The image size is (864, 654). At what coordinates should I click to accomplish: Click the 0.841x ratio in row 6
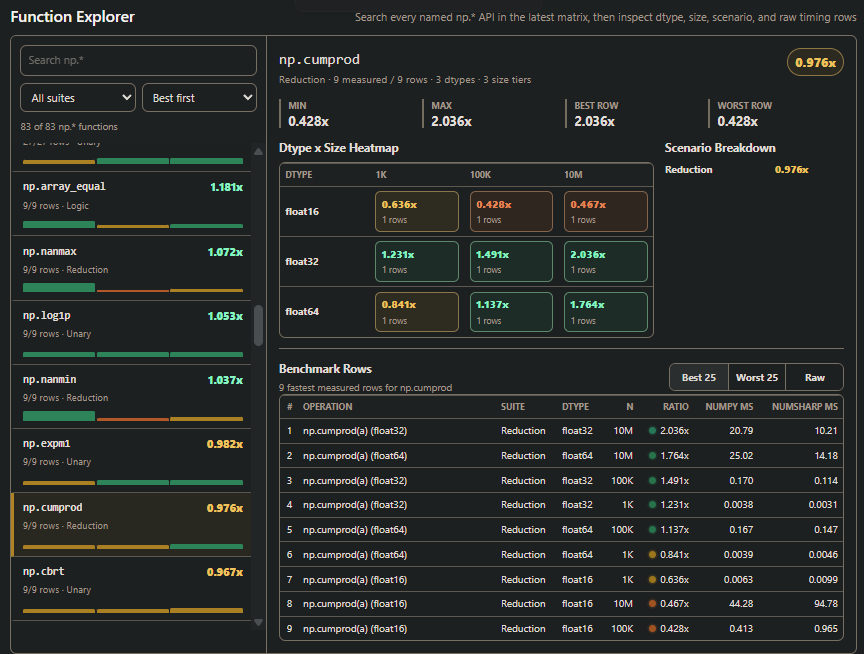pos(674,555)
